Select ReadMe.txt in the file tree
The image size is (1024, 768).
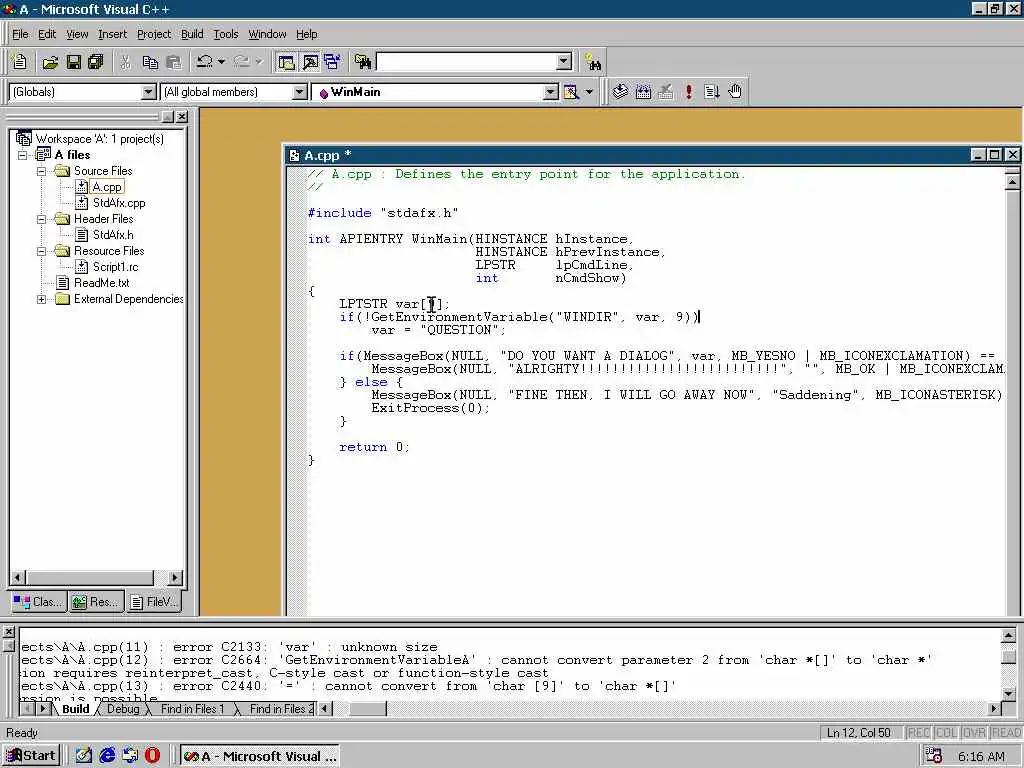coord(101,283)
